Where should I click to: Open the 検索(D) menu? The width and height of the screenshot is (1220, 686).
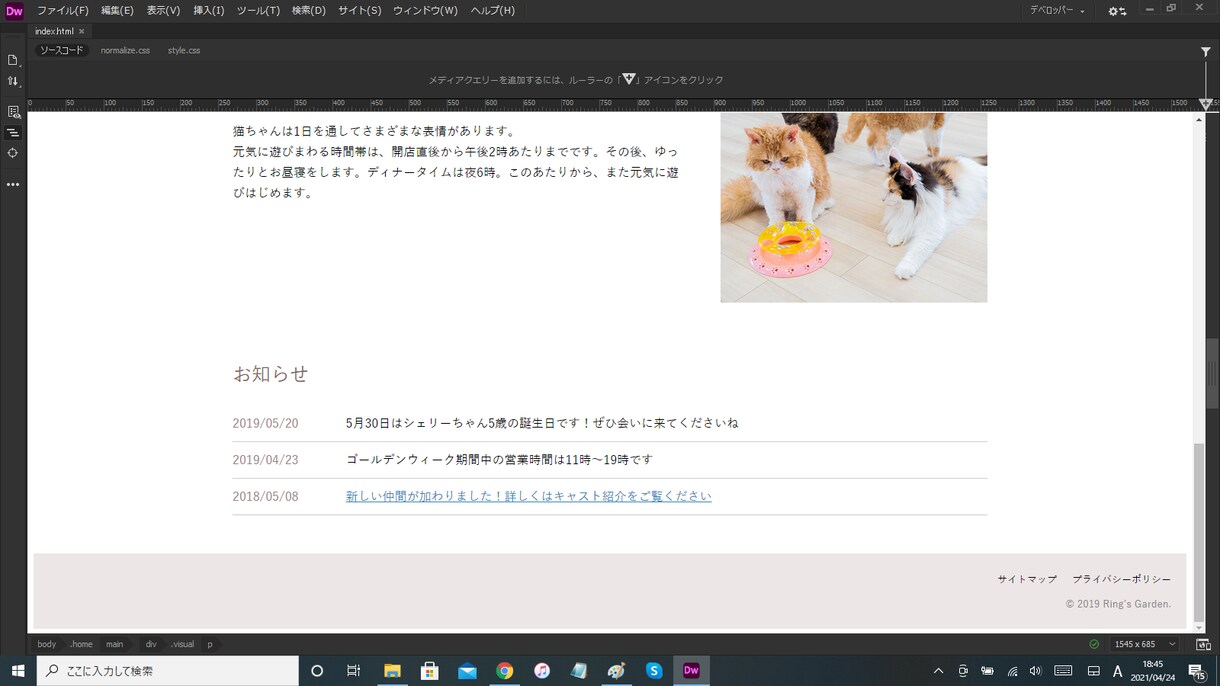pyautogui.click(x=309, y=10)
